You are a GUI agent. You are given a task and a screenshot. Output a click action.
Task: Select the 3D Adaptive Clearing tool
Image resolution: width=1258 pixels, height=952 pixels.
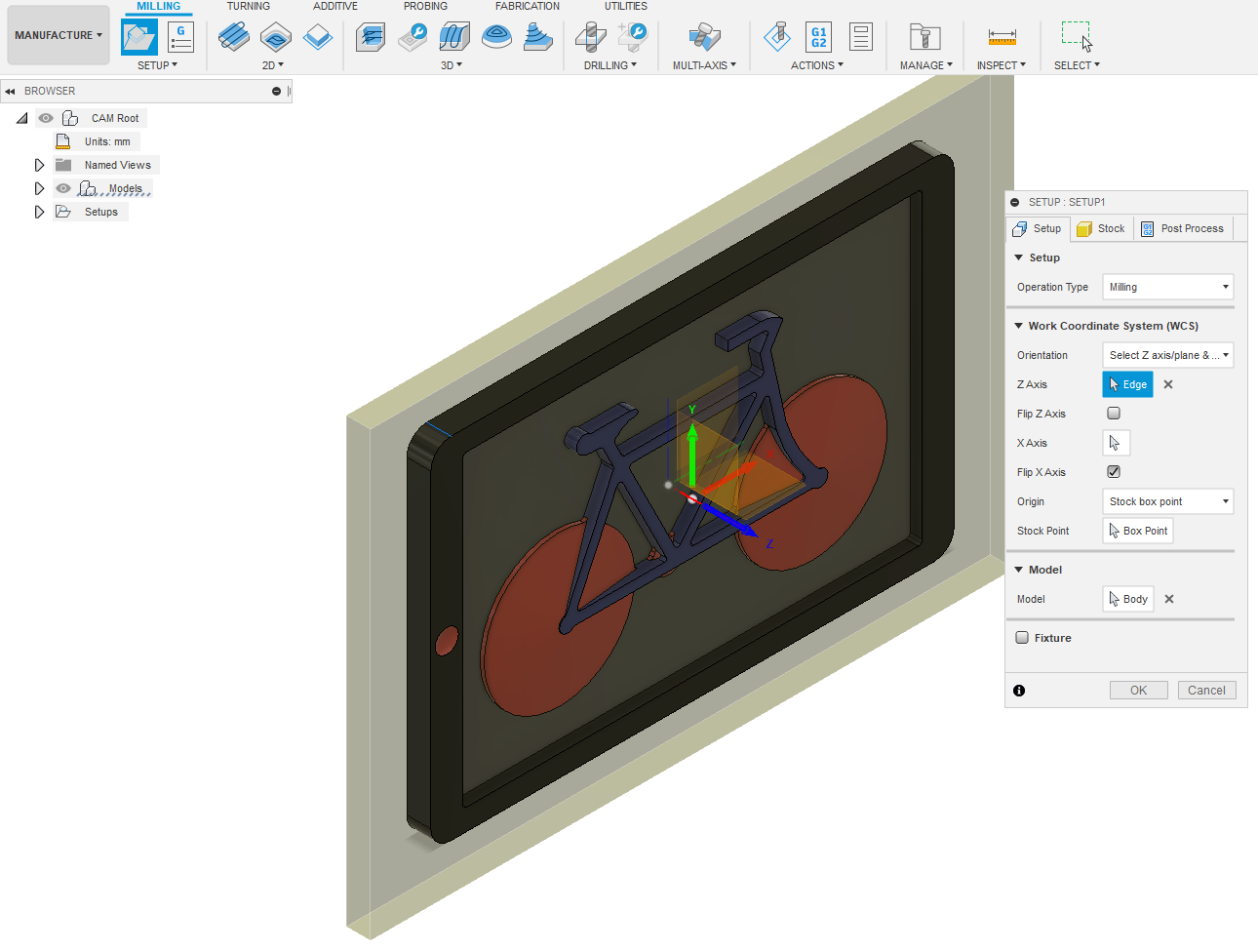coord(371,37)
